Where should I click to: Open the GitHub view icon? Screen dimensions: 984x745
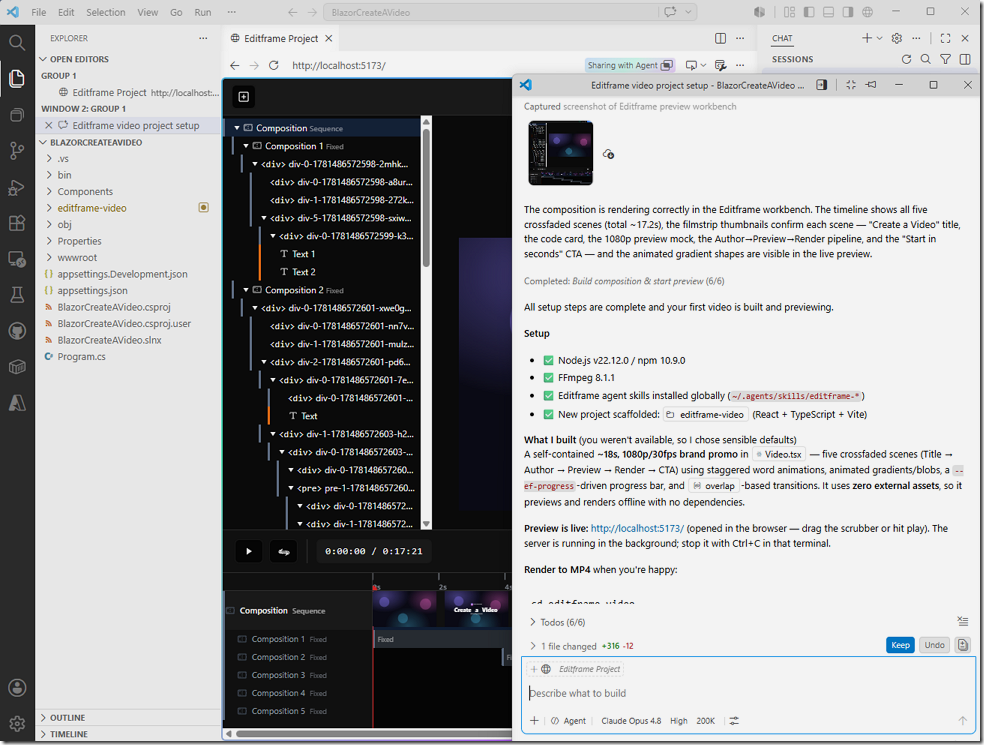pos(17,331)
